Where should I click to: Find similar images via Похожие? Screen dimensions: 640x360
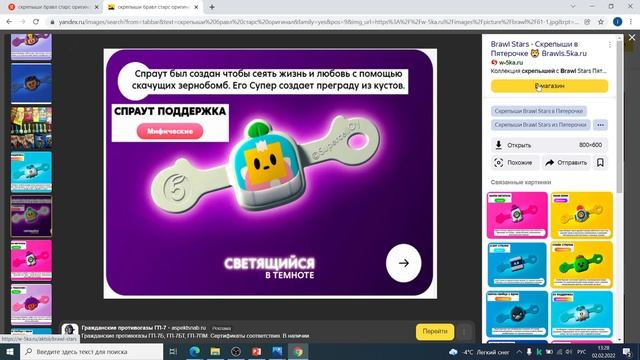click(x=514, y=162)
